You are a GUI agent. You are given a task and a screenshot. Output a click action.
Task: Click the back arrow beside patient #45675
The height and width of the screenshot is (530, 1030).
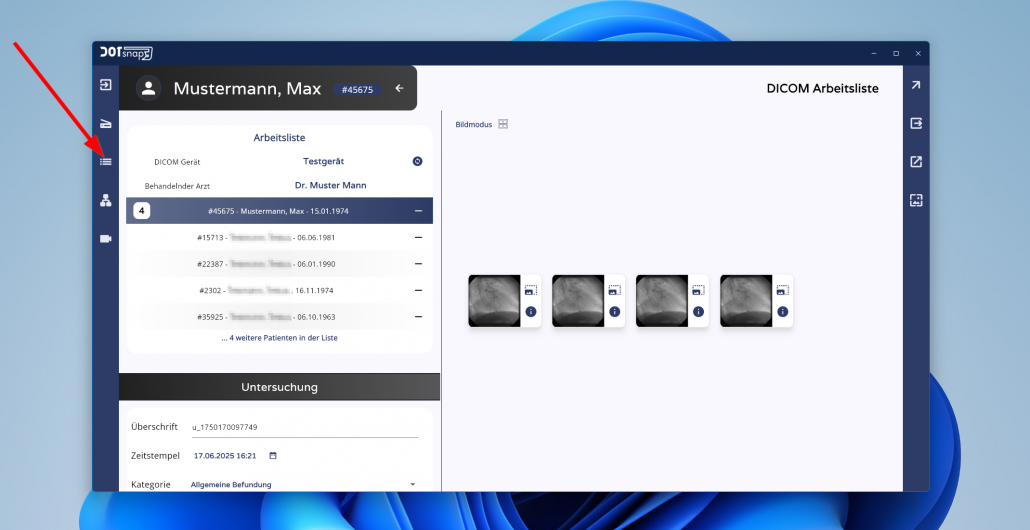point(399,89)
